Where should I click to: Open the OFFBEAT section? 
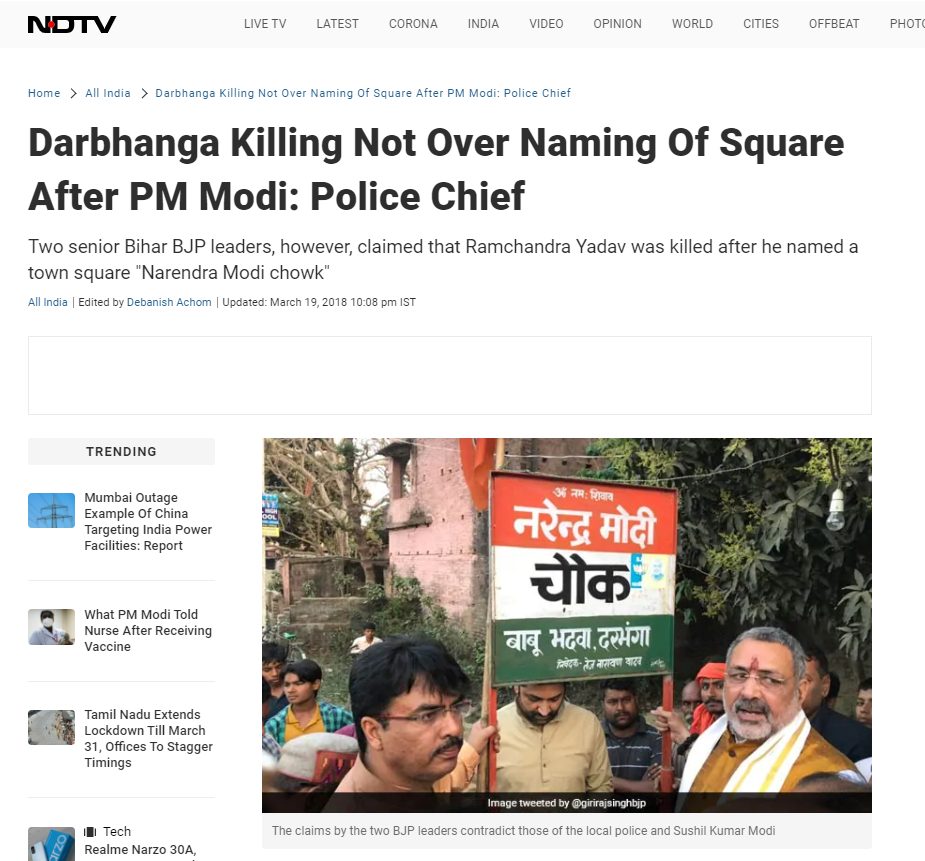tap(834, 24)
